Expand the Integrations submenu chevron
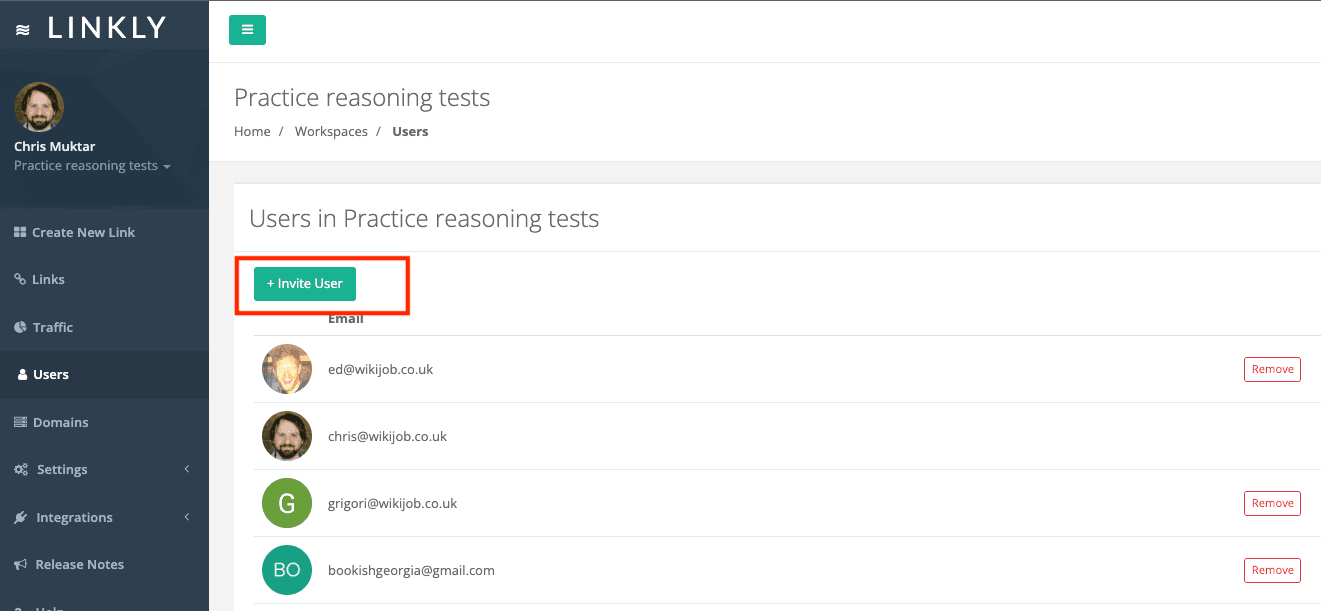This screenshot has width=1321, height=611. 187,517
